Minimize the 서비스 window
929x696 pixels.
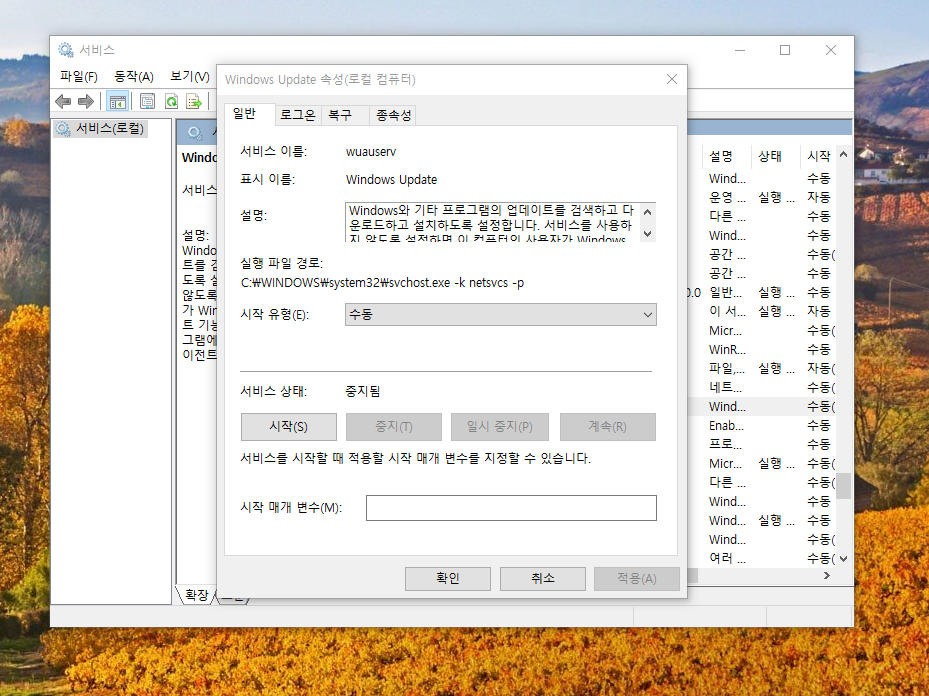(x=740, y=50)
